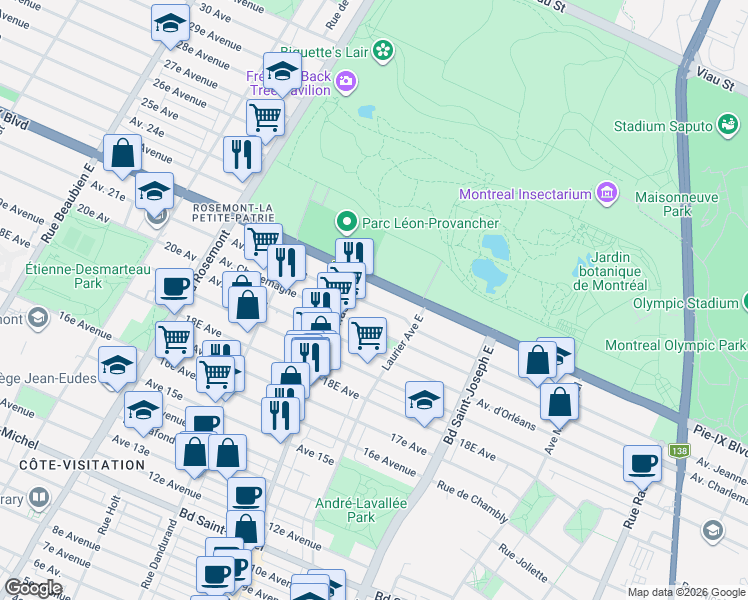Open Map data ©2026 Google attribution

coord(687,592)
